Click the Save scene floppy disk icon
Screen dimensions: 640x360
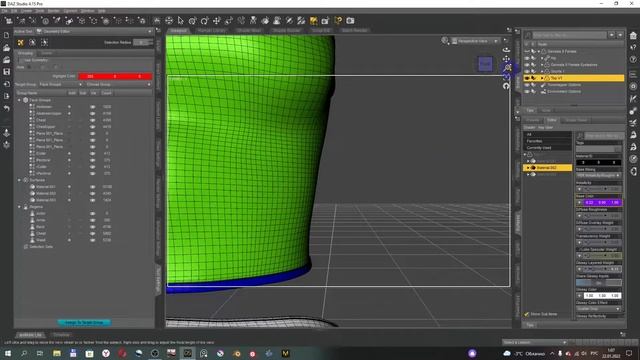[7, 72]
